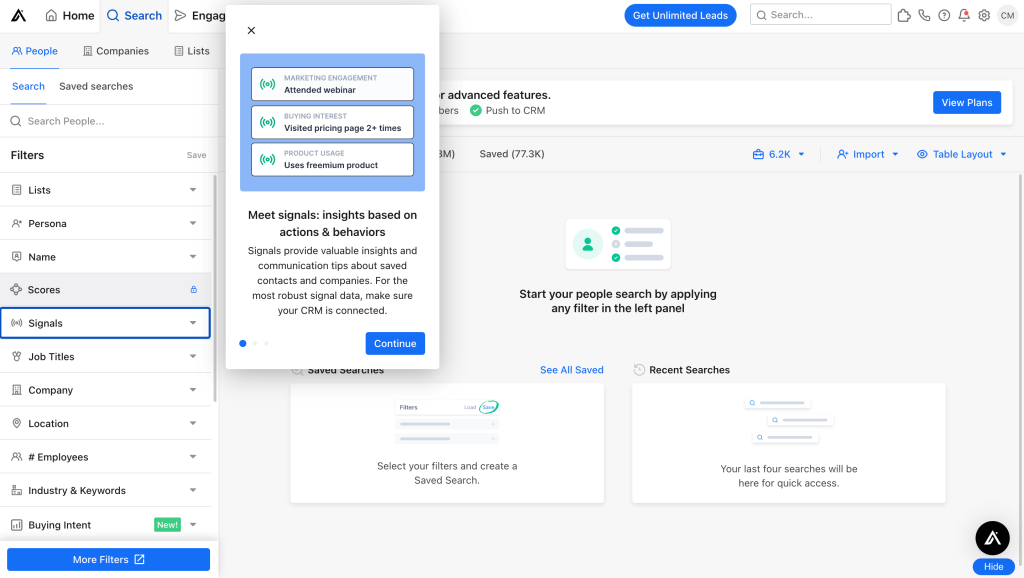Image resolution: width=1024 pixels, height=578 pixels.
Task: Click the first blue pagination dot
Action: pyautogui.click(x=243, y=344)
